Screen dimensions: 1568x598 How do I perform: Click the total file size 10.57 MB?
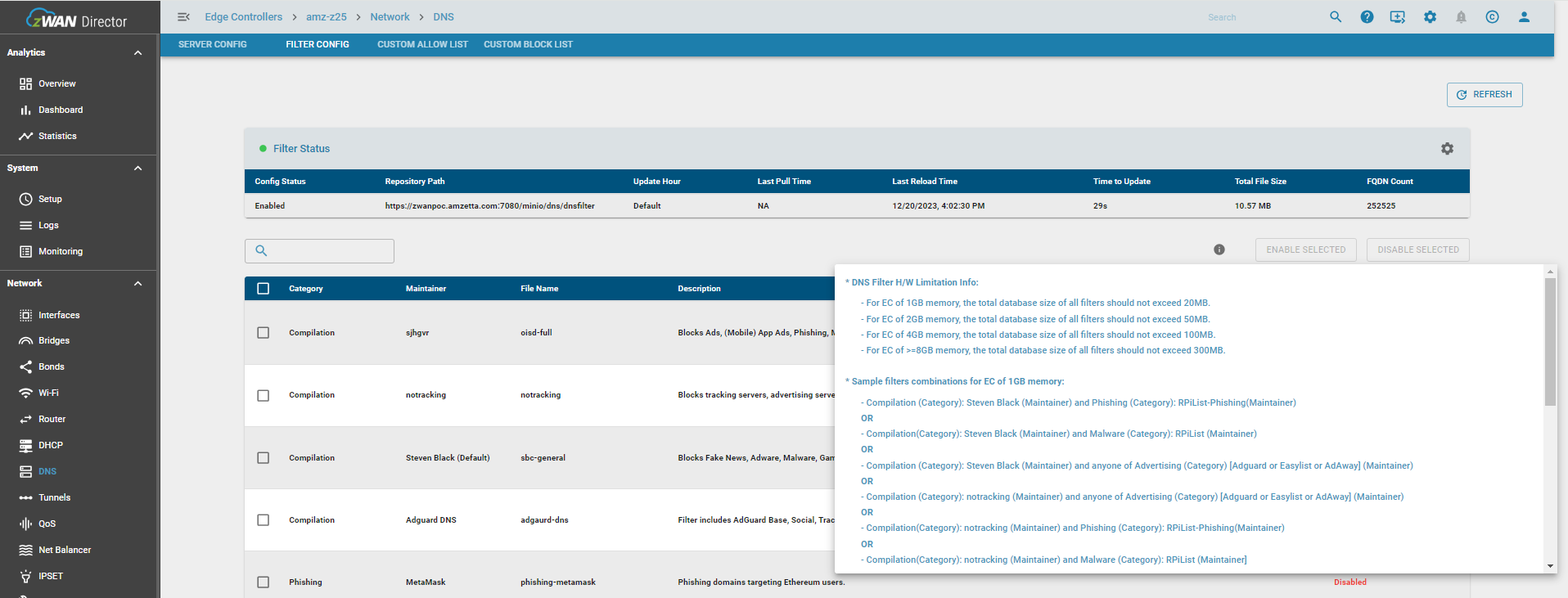point(1253,206)
